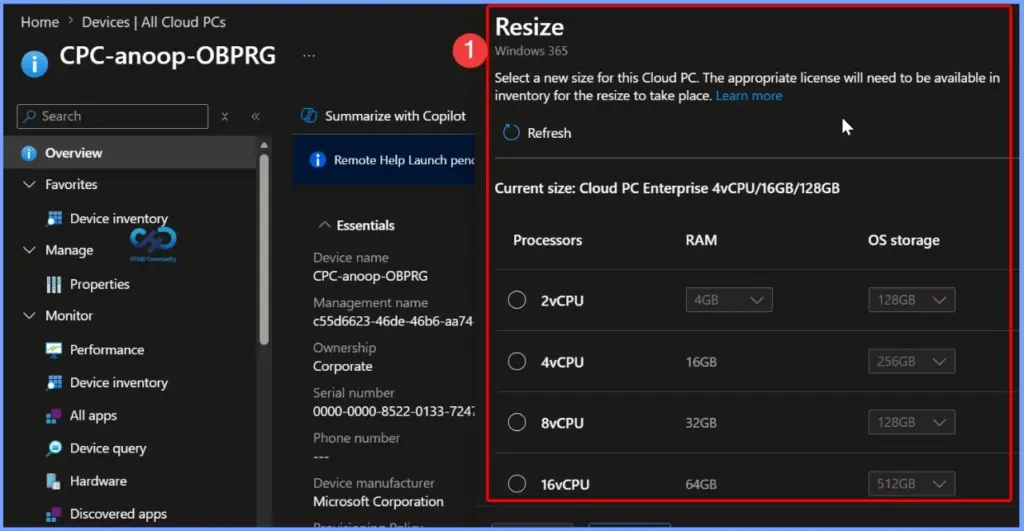This screenshot has height=531, width=1024.
Task: Click the Performance chart icon
Action: [x=54, y=349]
